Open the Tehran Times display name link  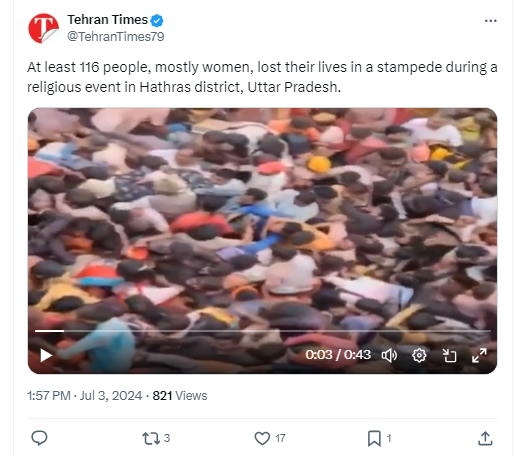[x=108, y=20]
